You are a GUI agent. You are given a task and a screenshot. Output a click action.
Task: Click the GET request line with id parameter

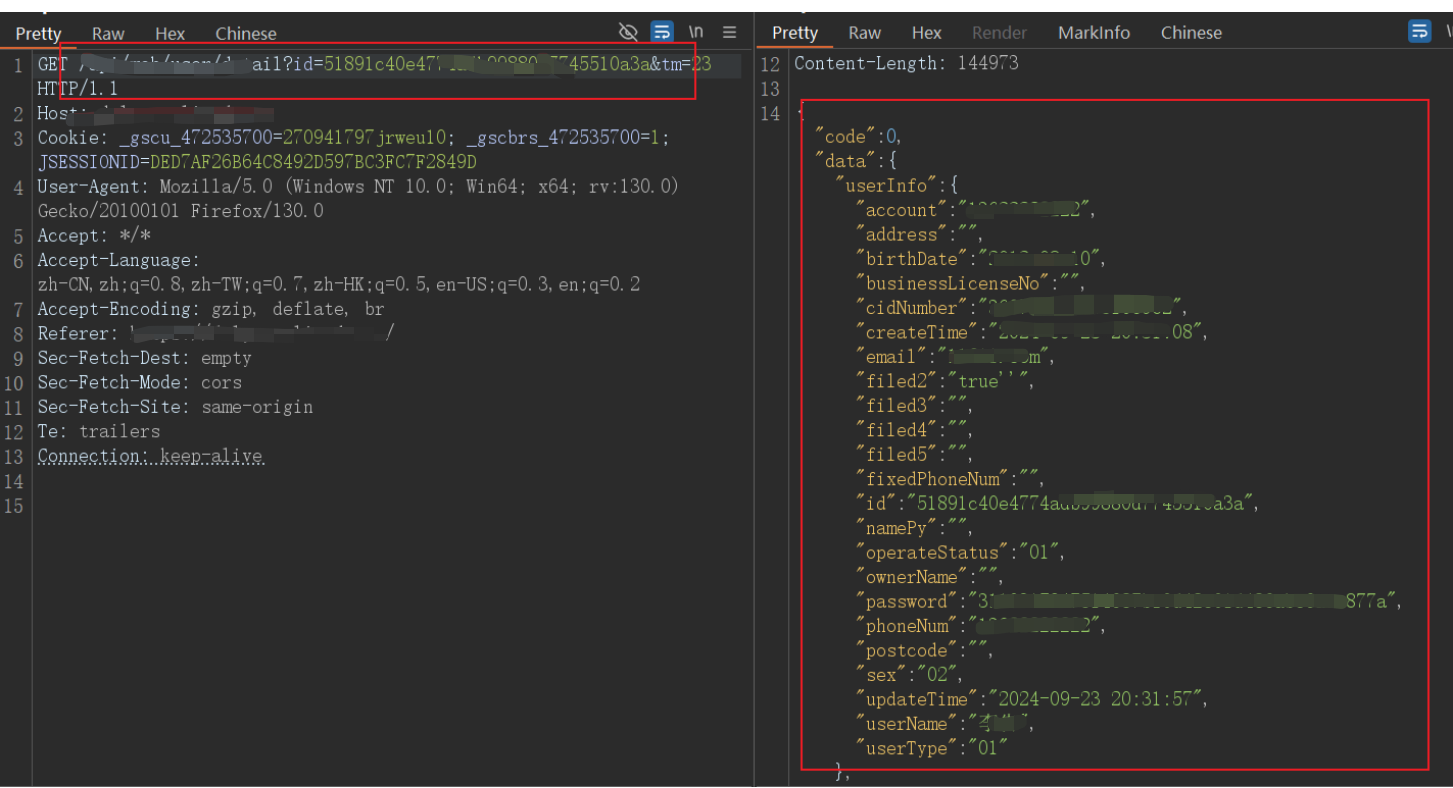(374, 64)
